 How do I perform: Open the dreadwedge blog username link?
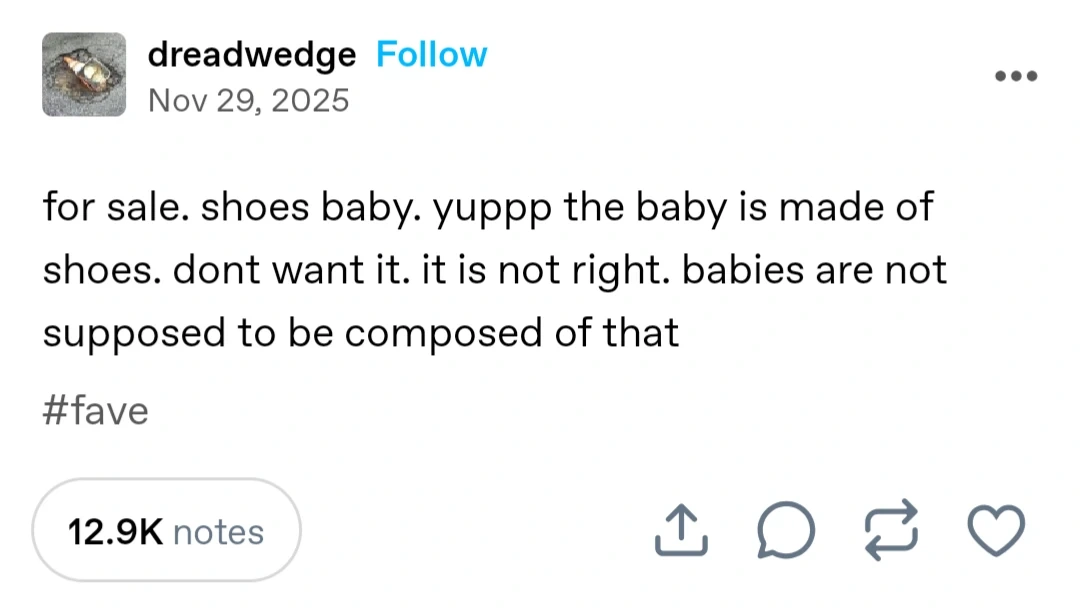[251, 55]
